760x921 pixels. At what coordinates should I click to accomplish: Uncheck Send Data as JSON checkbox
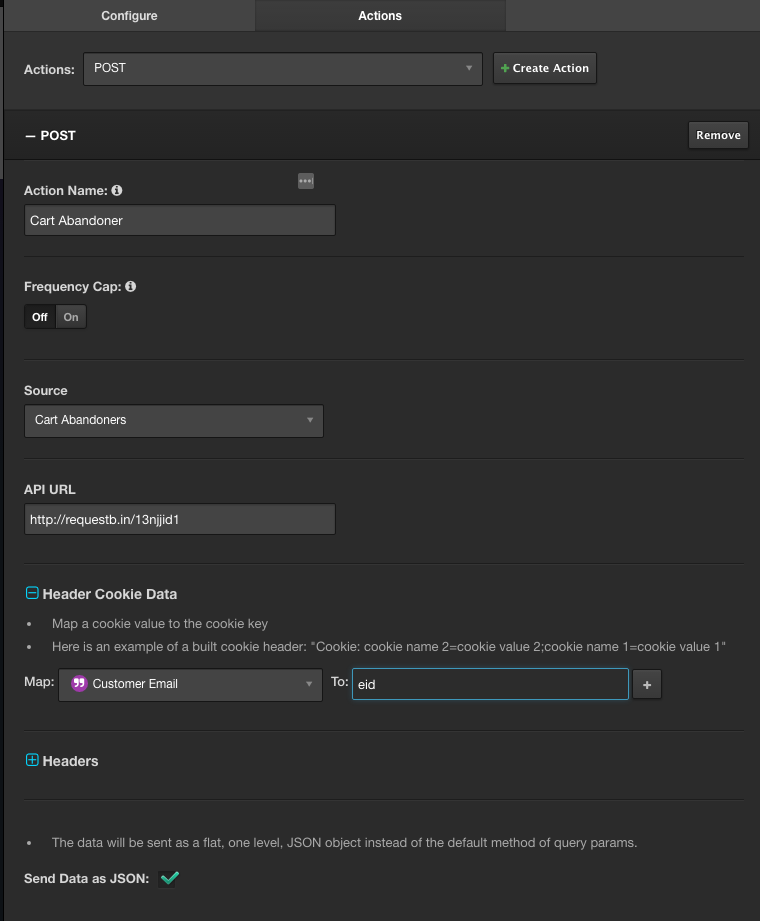click(x=170, y=878)
